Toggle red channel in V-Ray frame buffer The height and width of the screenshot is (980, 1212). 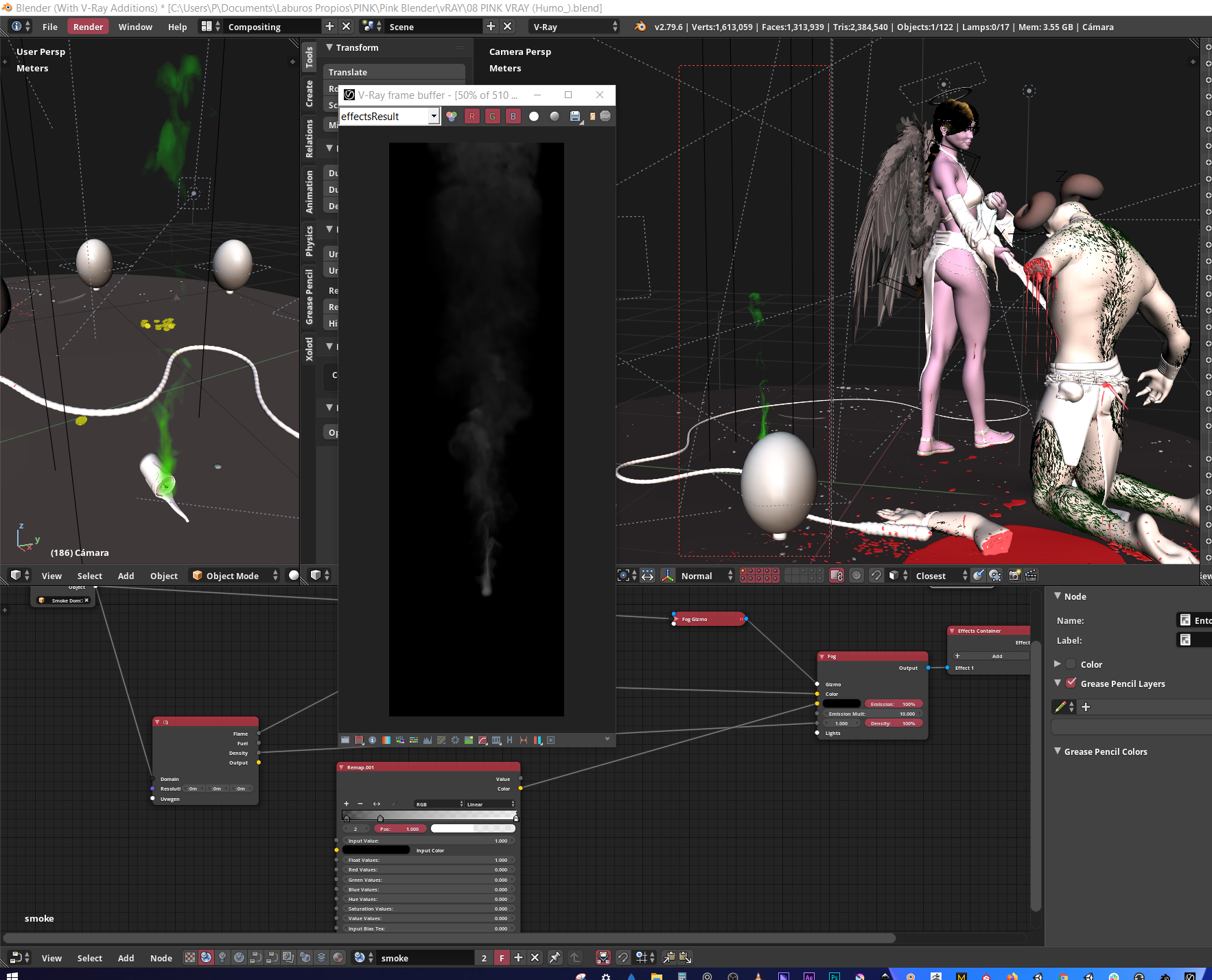(472, 116)
